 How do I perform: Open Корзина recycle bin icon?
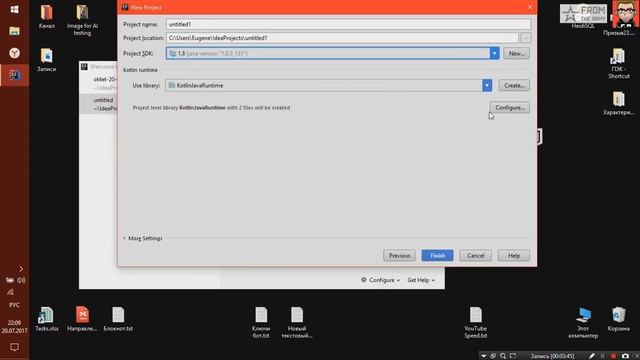pyautogui.click(x=619, y=319)
